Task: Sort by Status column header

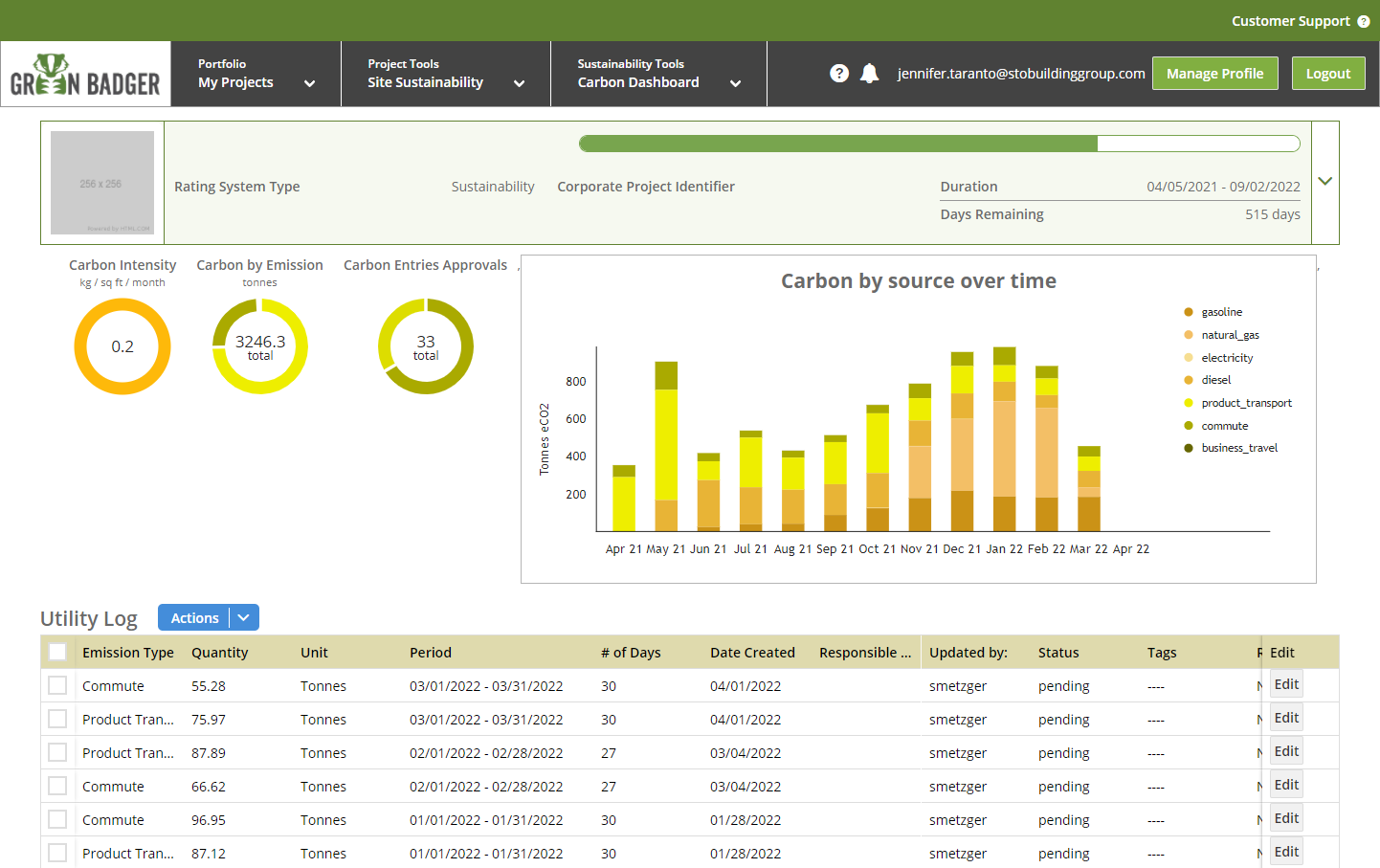Action: (x=1058, y=653)
